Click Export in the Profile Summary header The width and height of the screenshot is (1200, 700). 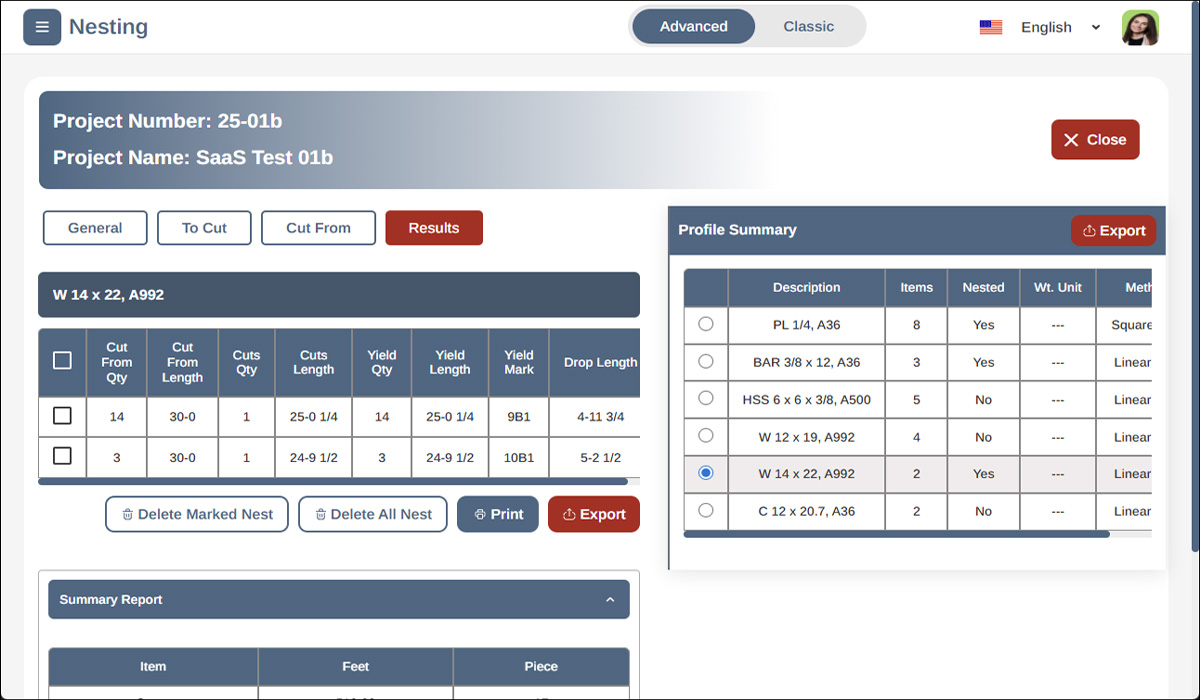coord(1113,230)
